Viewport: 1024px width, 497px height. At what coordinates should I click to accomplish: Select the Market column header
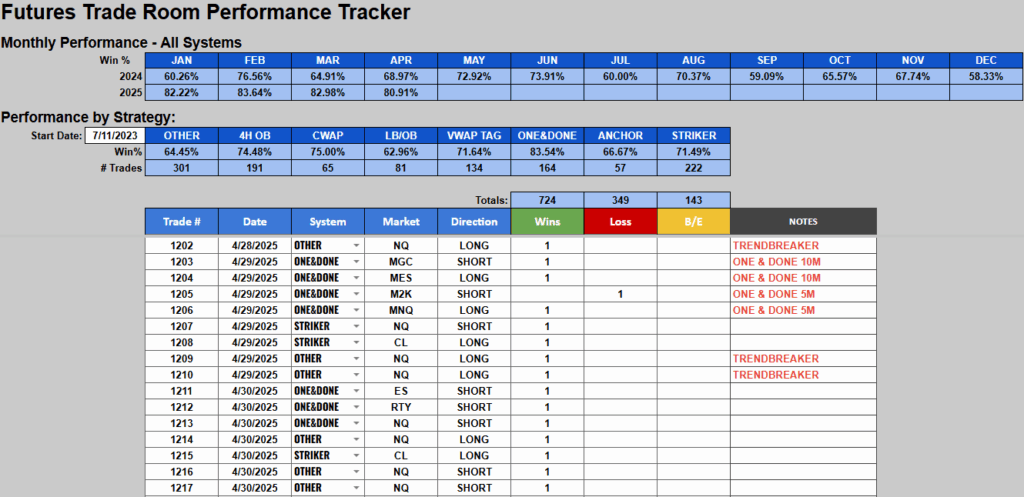[401, 221]
